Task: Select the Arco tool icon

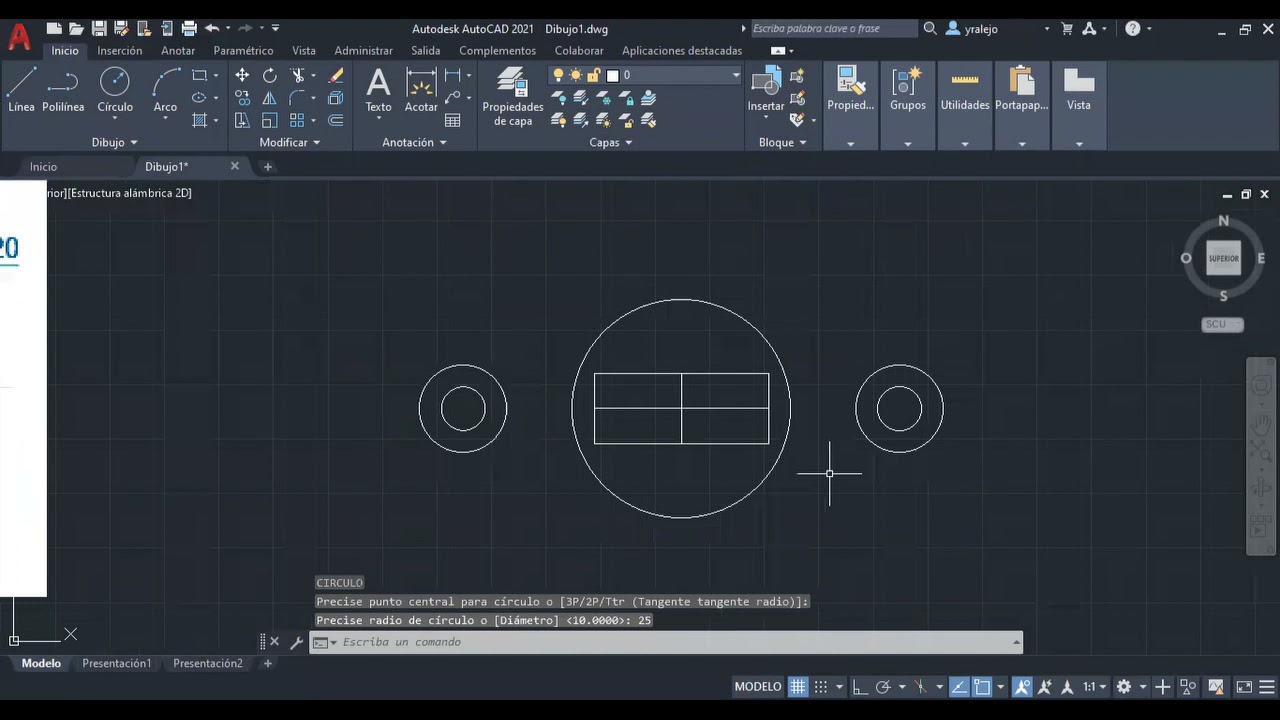Action: point(165,82)
